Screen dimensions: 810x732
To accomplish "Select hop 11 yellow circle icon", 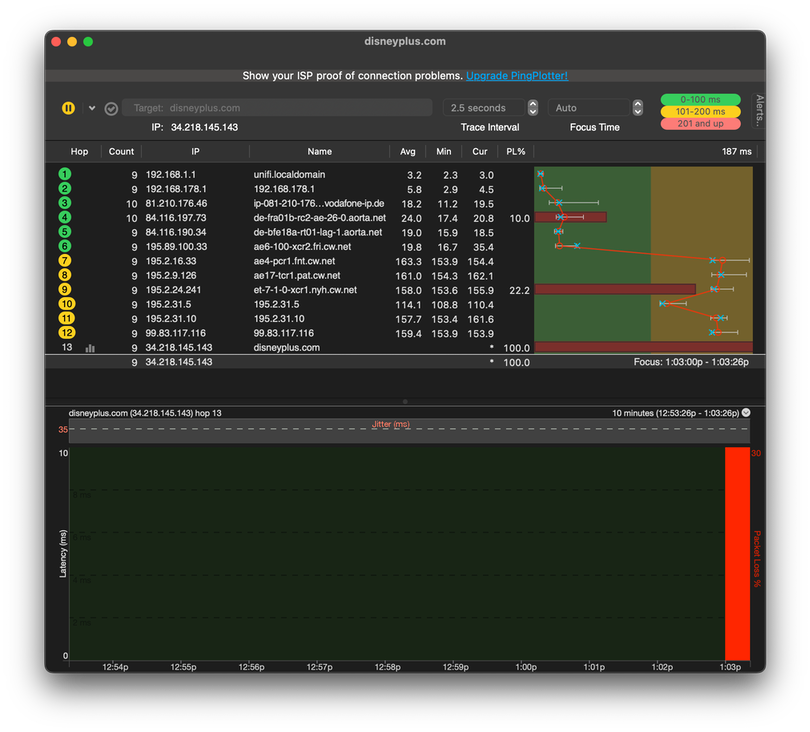I will point(67,319).
